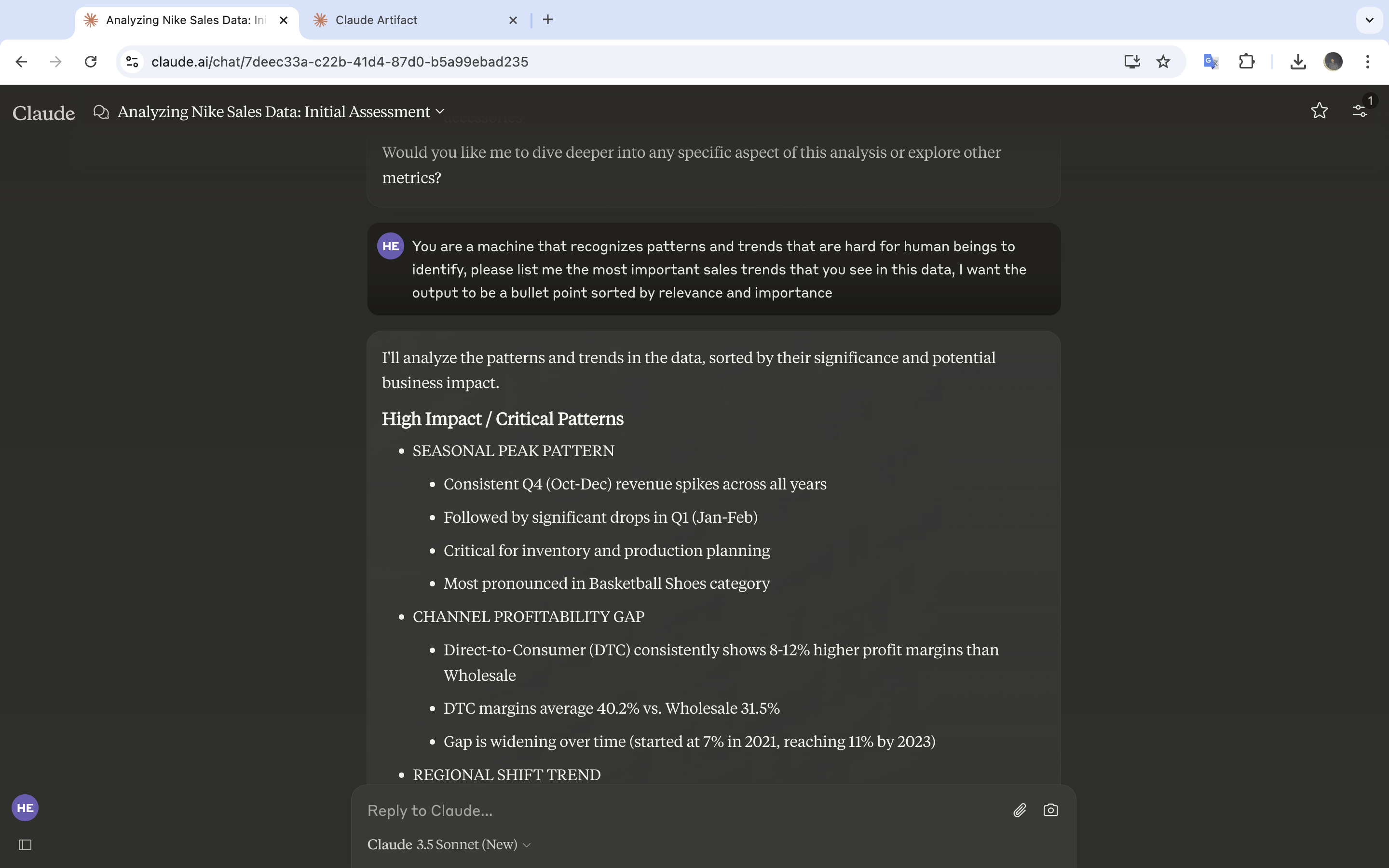
Task: Click the Claude logo home link
Action: click(43, 113)
